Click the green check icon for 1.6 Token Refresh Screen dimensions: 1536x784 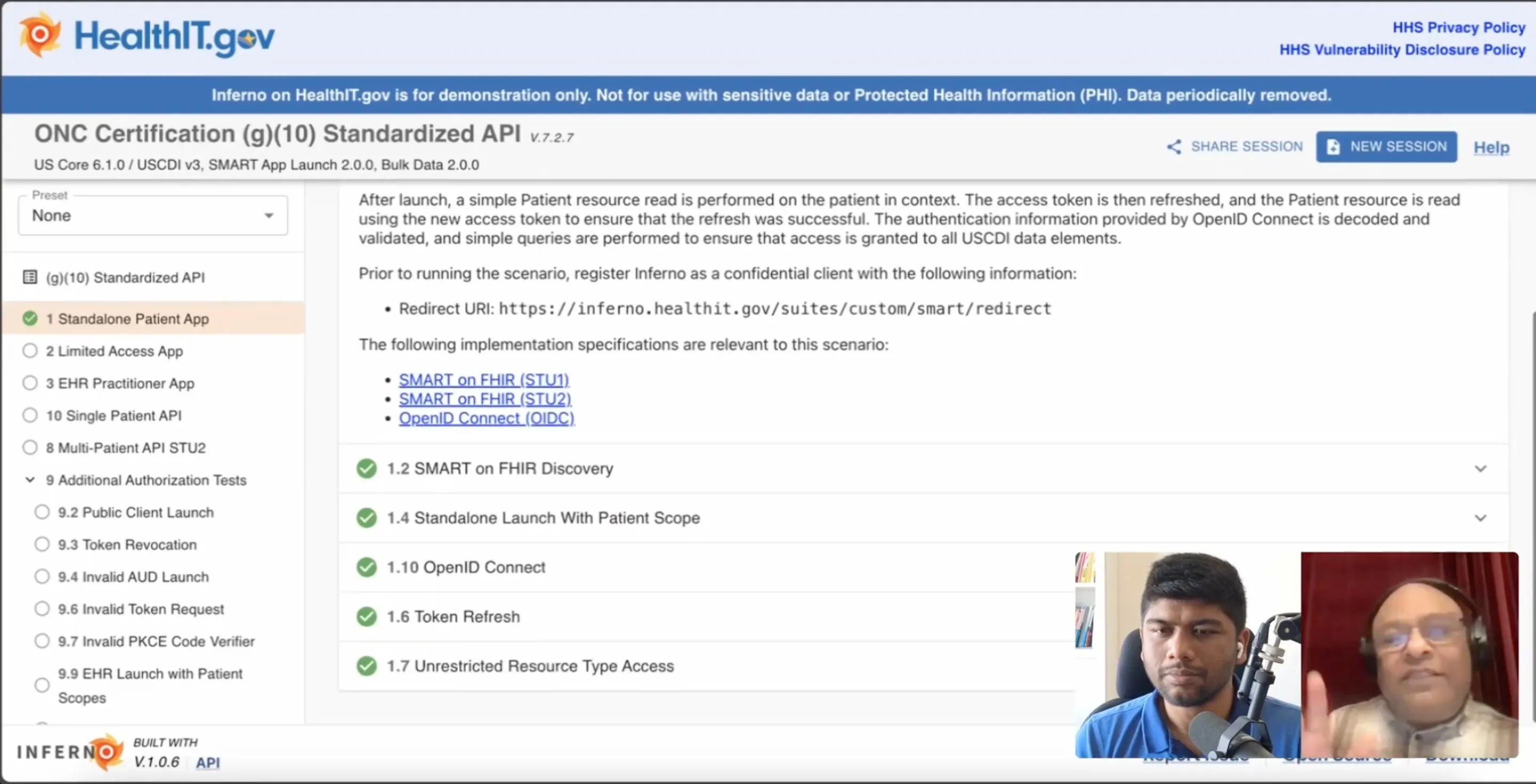pyautogui.click(x=366, y=617)
